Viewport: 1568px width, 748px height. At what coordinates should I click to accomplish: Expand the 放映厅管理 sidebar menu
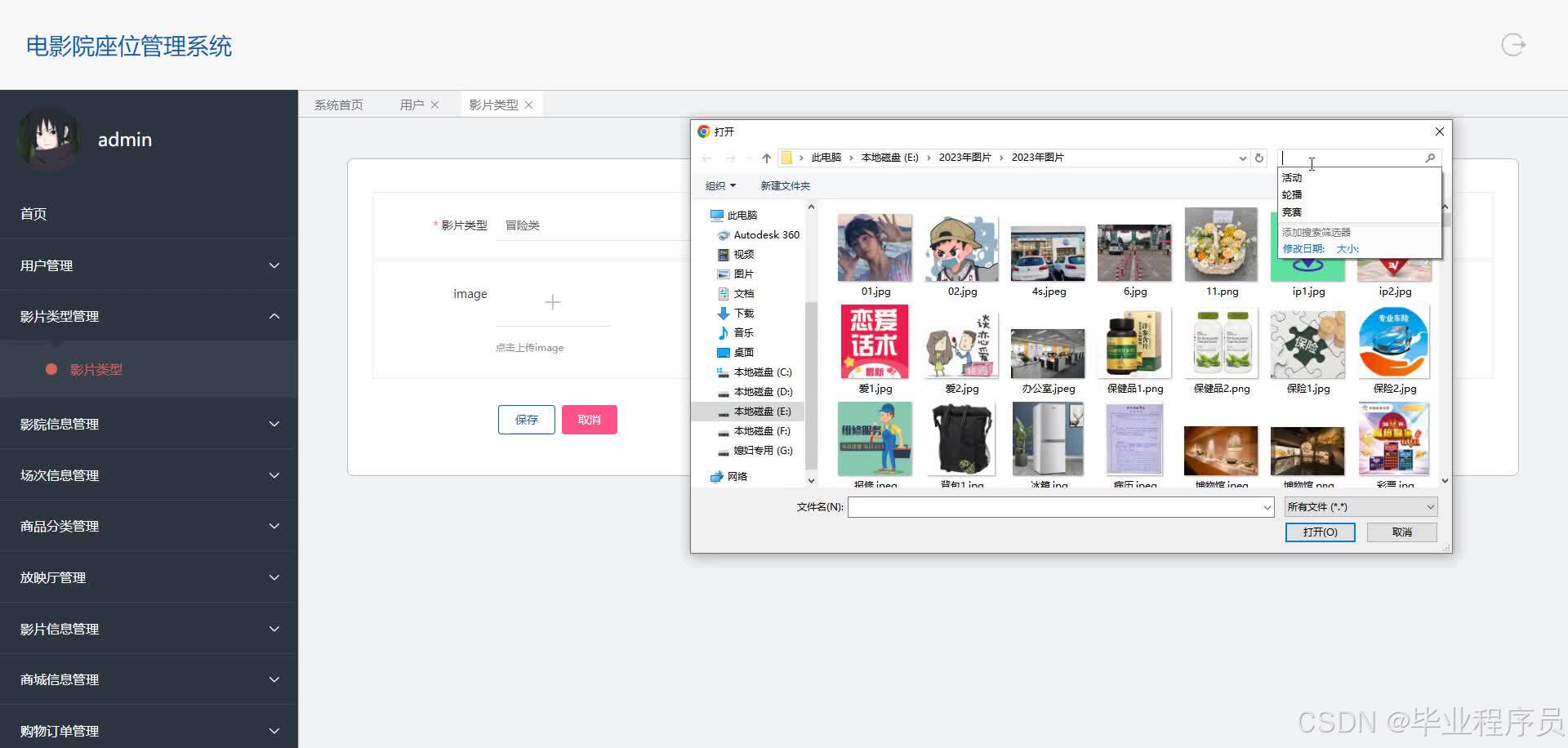click(149, 577)
